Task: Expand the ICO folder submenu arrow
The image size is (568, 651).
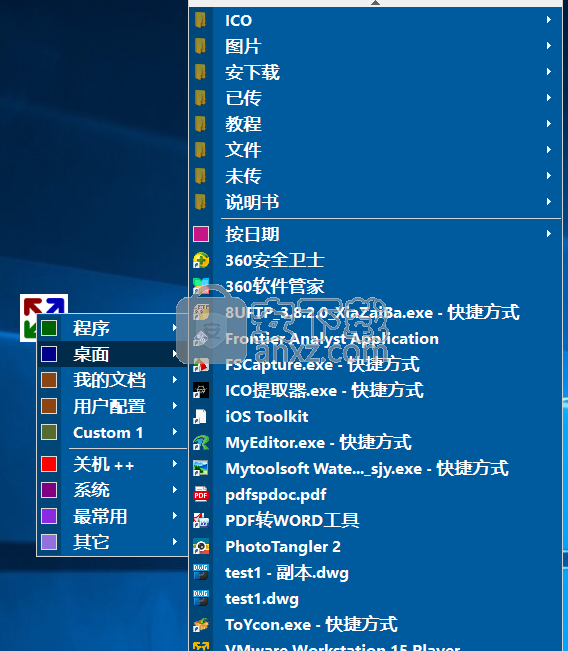Action: [548, 20]
